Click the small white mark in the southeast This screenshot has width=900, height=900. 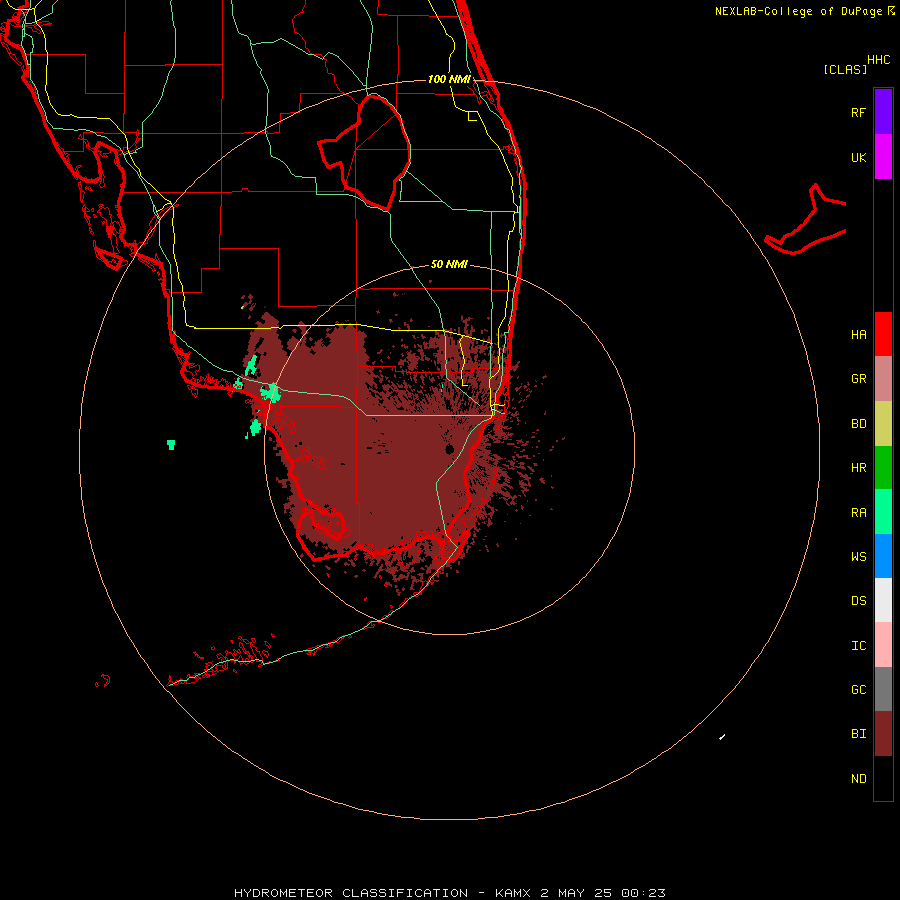click(x=722, y=737)
